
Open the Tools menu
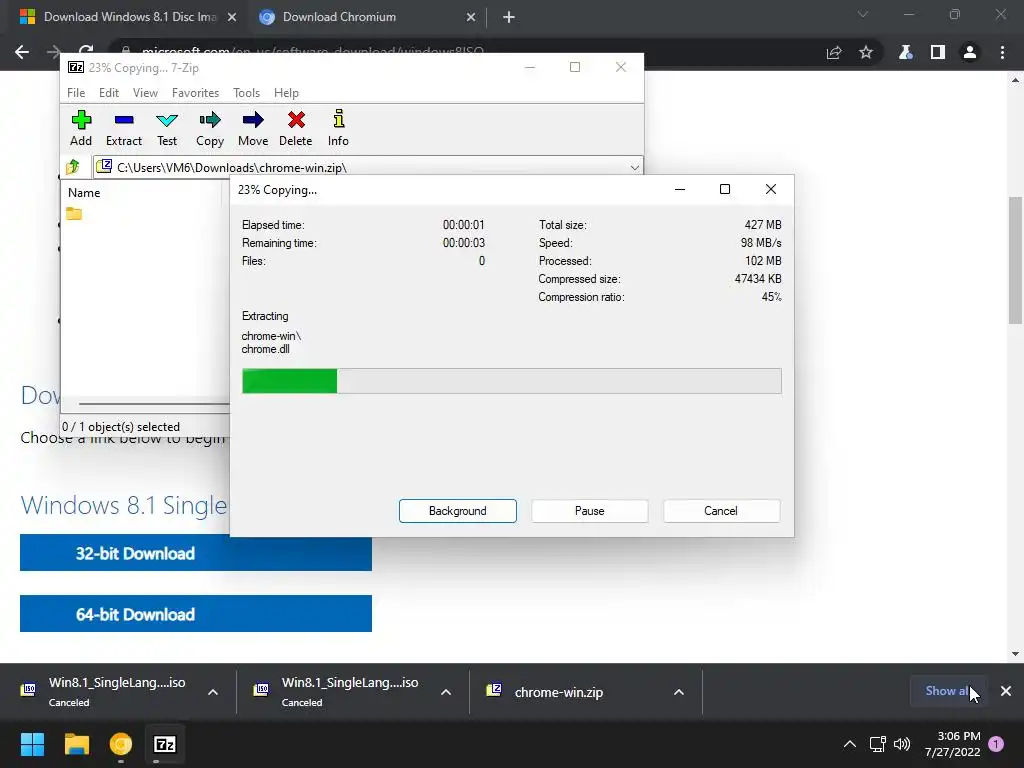click(246, 93)
